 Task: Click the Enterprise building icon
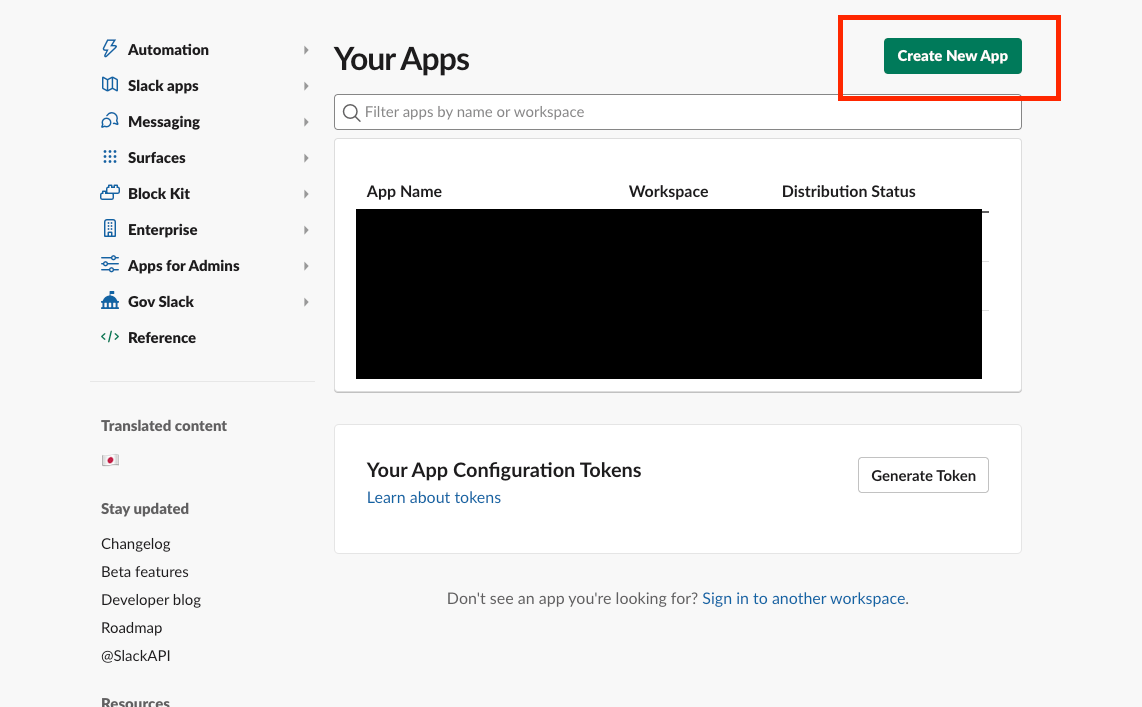click(109, 229)
